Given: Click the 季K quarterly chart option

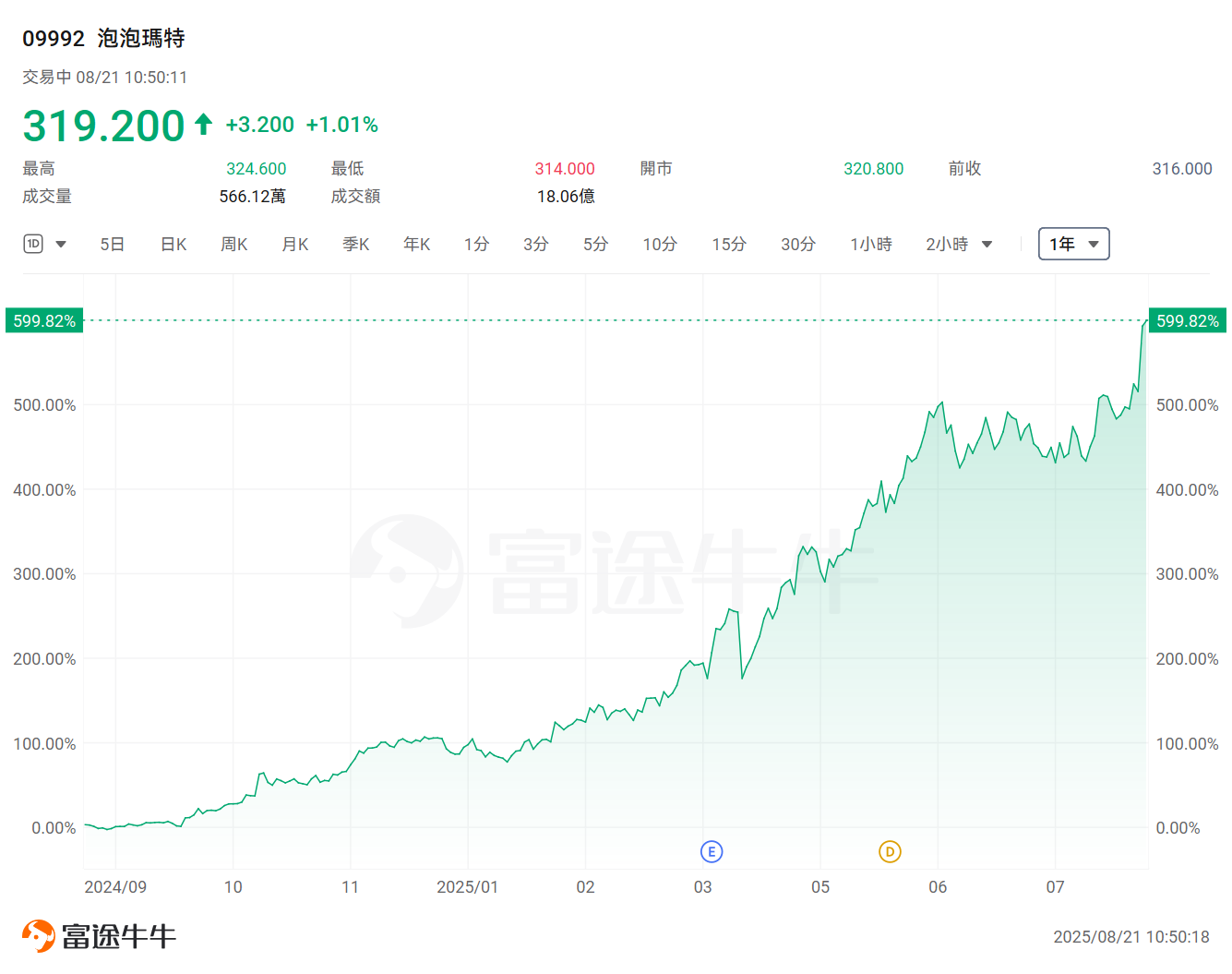Looking at the screenshot, I should point(355,244).
